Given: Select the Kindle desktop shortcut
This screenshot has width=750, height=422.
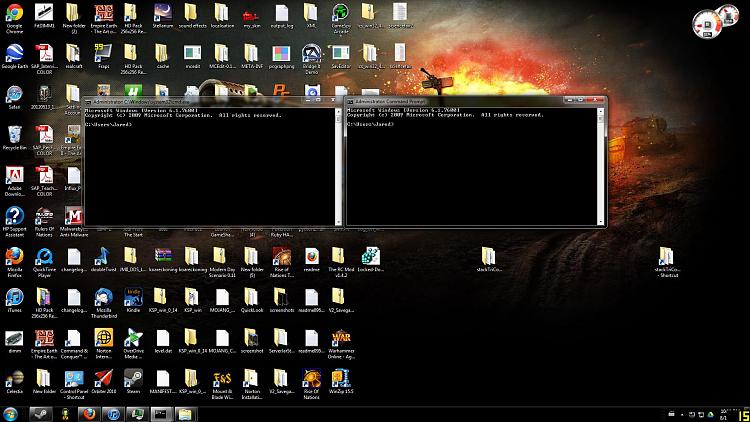Looking at the screenshot, I should click(x=133, y=300).
